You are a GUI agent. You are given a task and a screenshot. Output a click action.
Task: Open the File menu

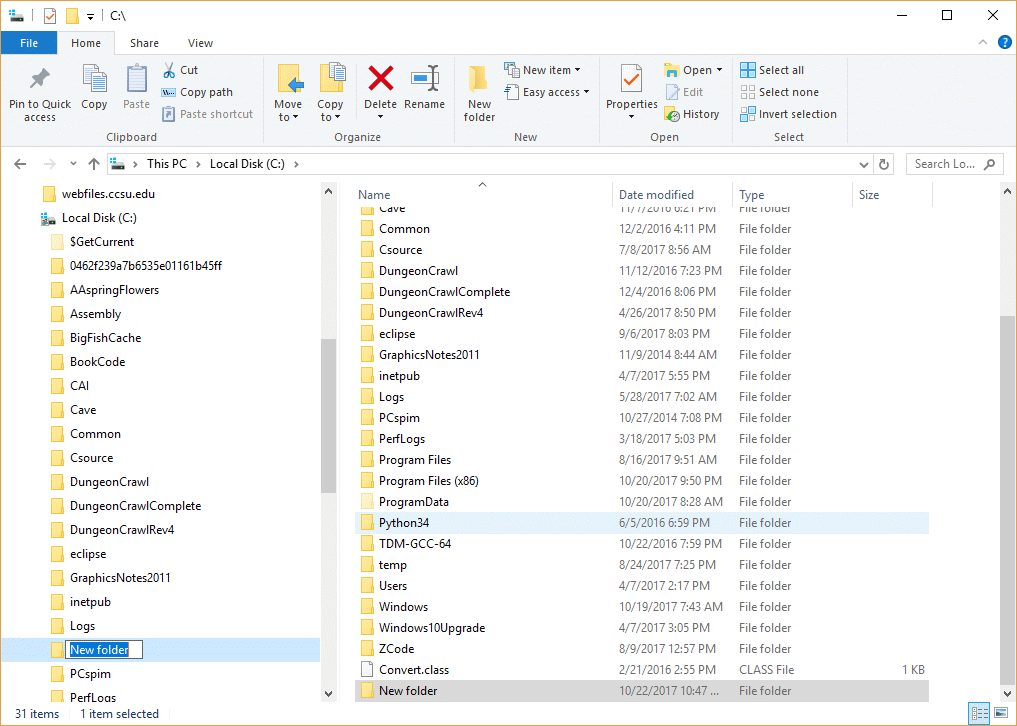click(29, 43)
